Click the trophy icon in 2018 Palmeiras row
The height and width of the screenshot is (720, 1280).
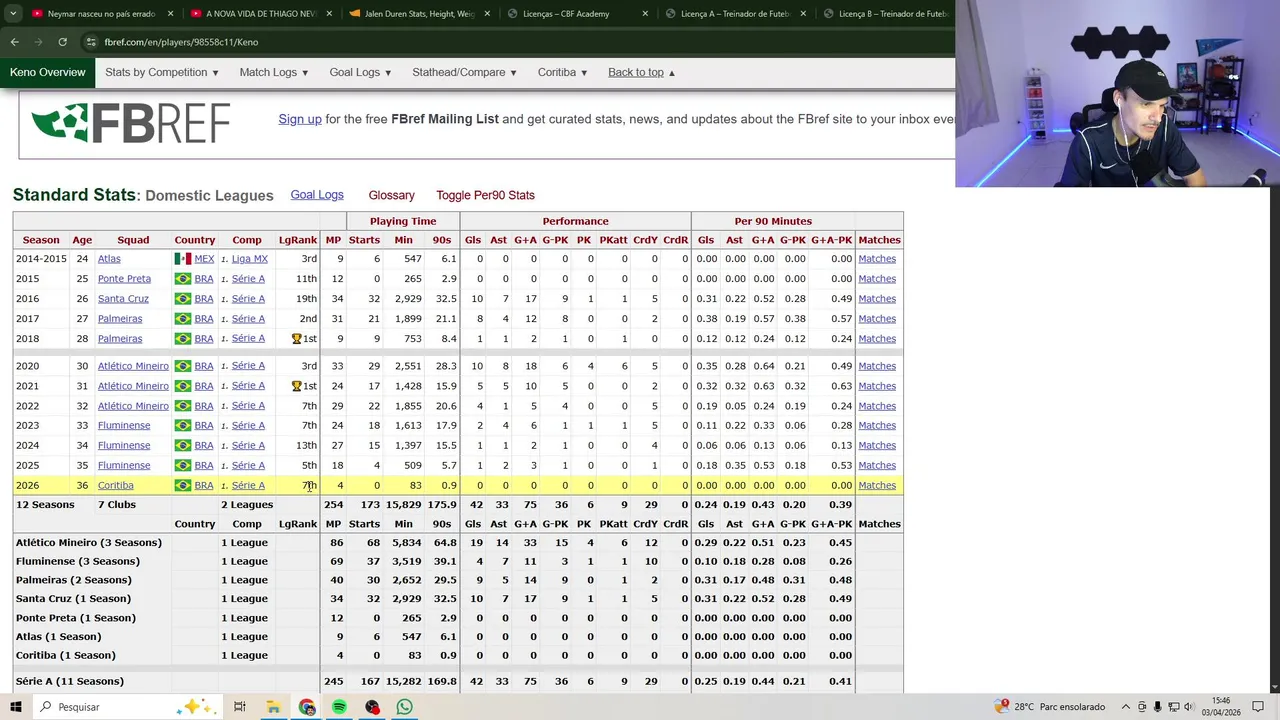(x=296, y=339)
